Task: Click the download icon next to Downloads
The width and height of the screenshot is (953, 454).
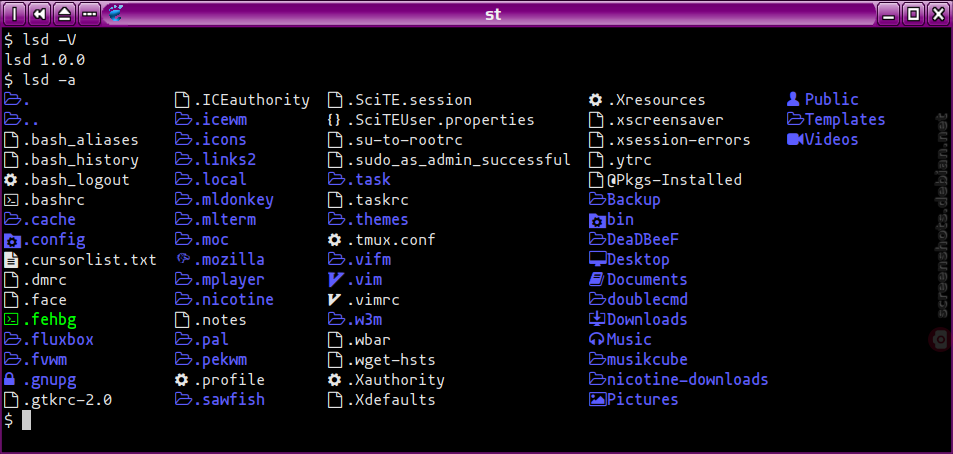Action: point(597,319)
